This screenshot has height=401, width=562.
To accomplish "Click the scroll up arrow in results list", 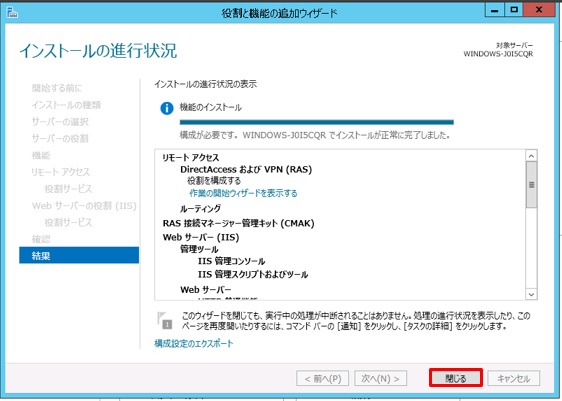I will click(531, 156).
